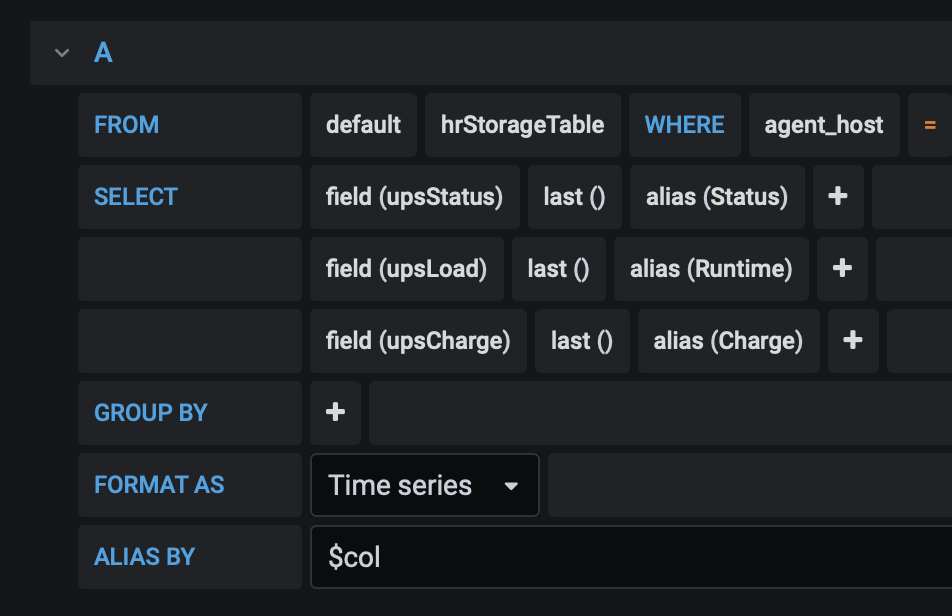Add a GROUP BY clause with plus
Viewport: 952px width, 616px height.
[x=335, y=413]
